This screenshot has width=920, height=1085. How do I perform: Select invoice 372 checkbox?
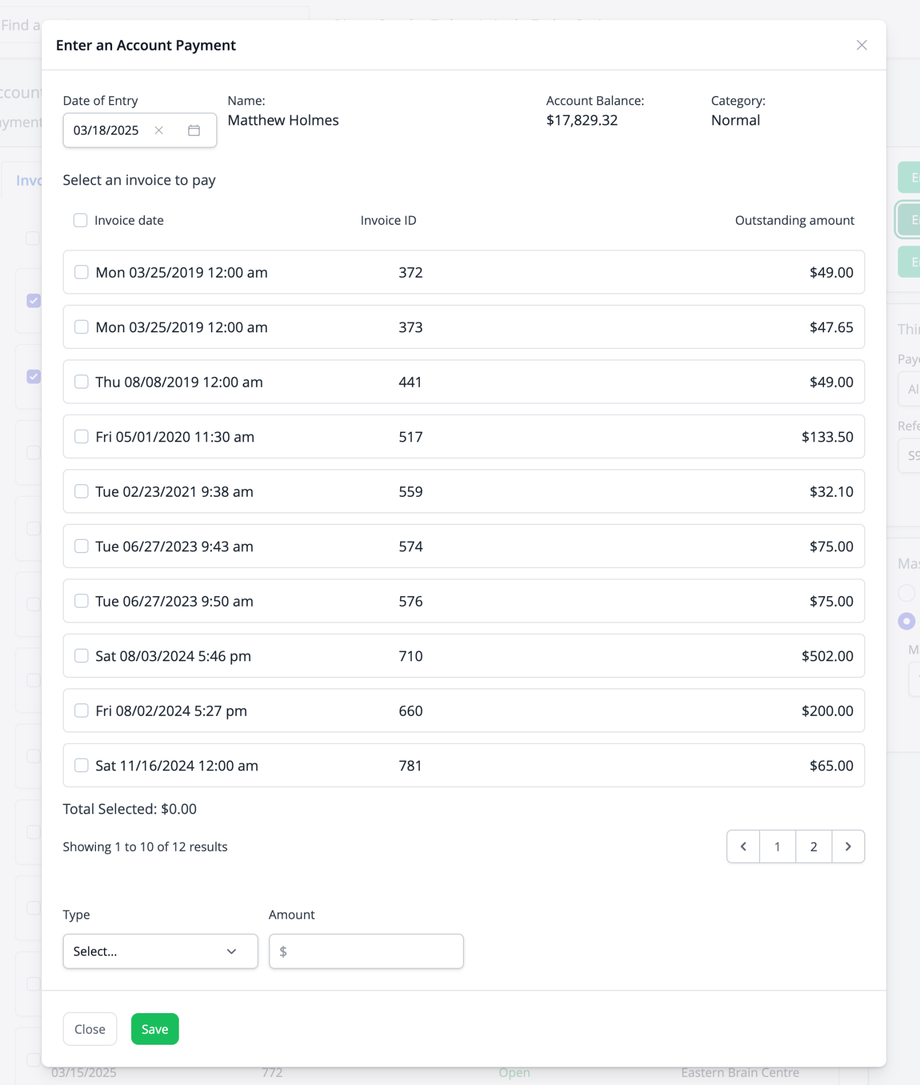pyautogui.click(x=81, y=272)
